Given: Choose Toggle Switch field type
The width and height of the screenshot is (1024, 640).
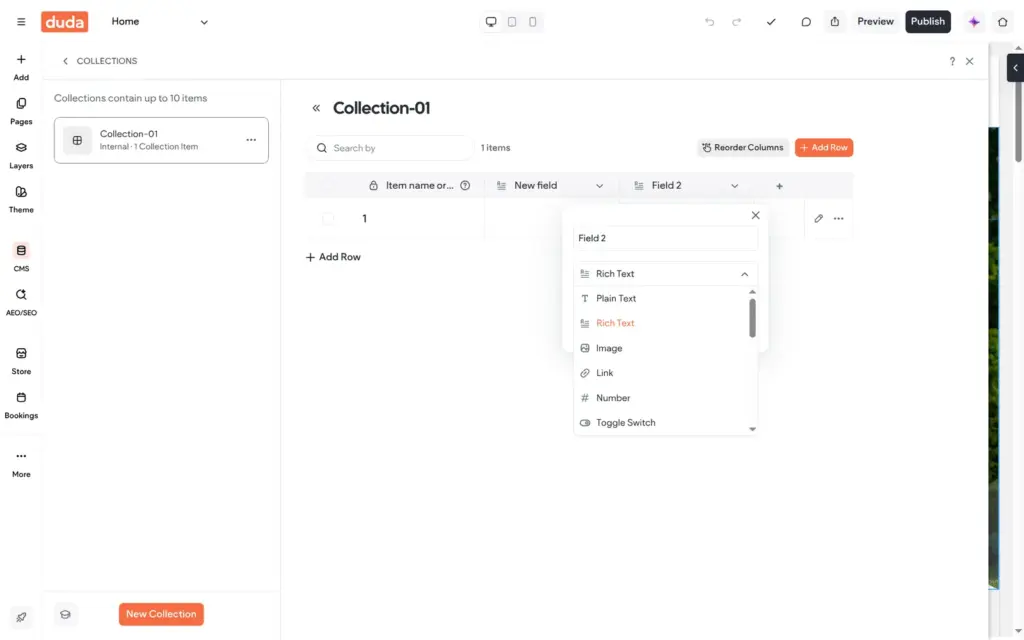Looking at the screenshot, I should (662, 423).
